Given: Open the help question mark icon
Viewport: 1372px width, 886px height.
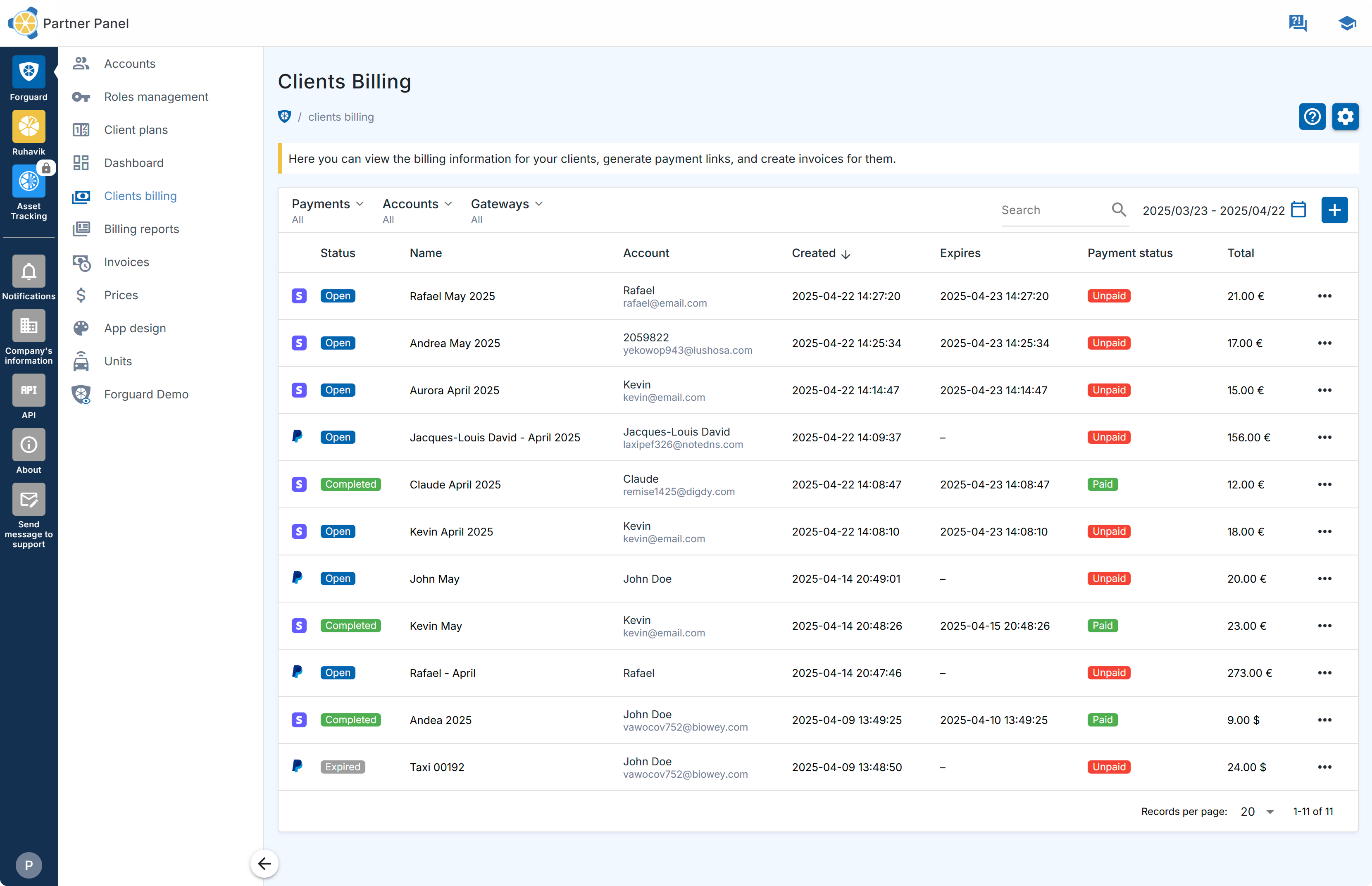Looking at the screenshot, I should tap(1312, 117).
